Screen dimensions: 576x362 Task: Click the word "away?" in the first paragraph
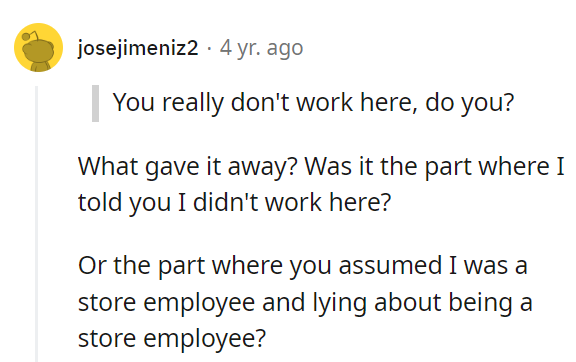pos(262,168)
